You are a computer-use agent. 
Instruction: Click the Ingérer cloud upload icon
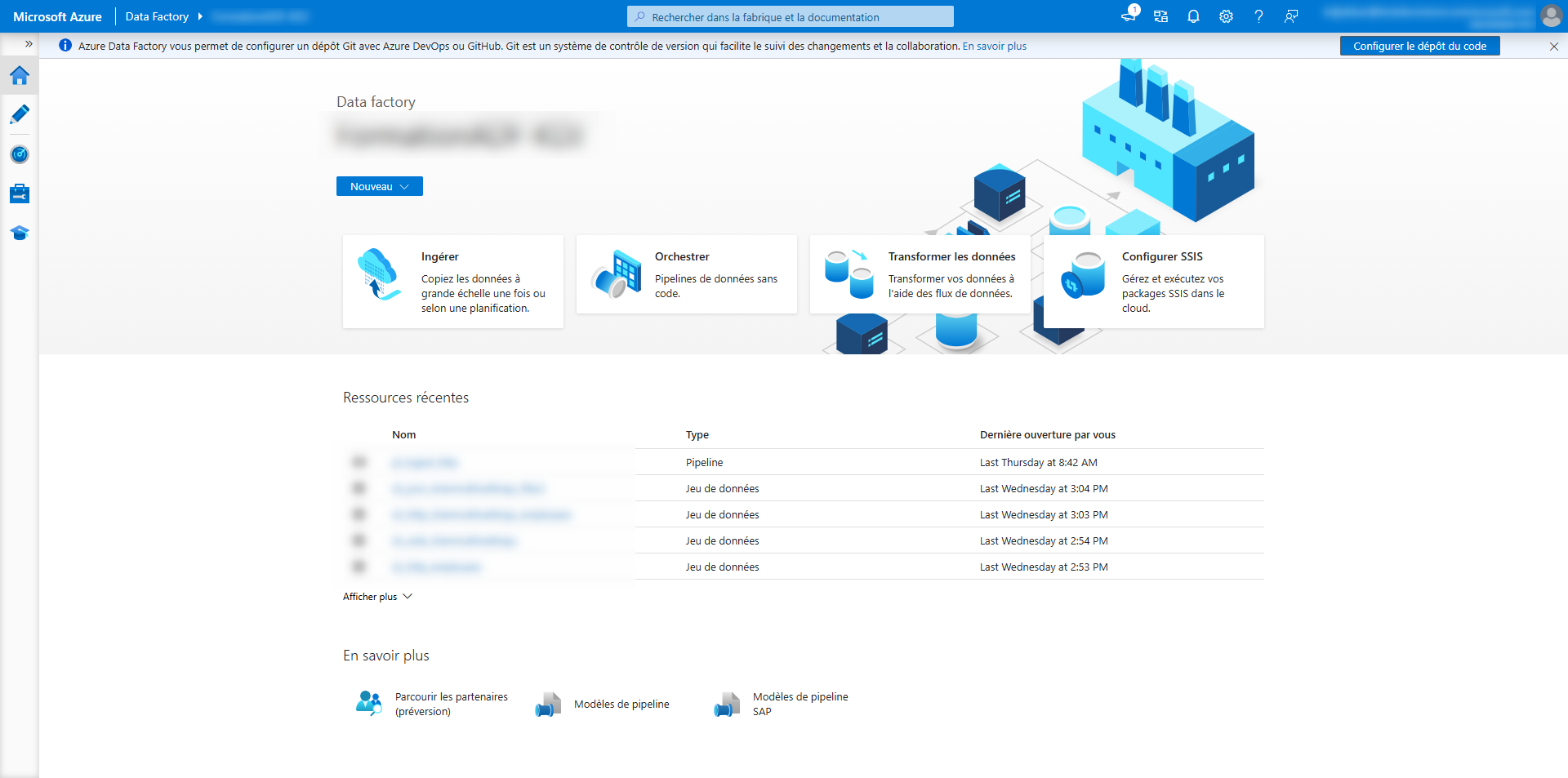click(379, 274)
